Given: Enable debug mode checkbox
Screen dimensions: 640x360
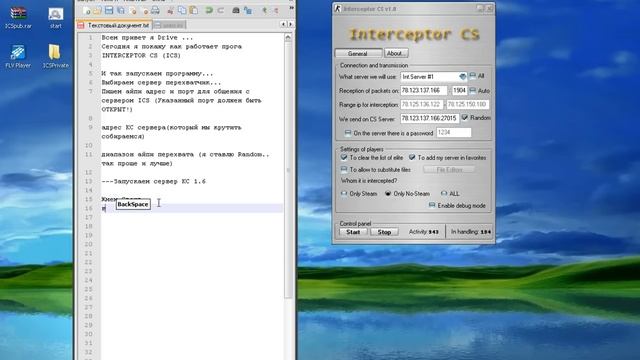Looking at the screenshot, I should point(431,205).
